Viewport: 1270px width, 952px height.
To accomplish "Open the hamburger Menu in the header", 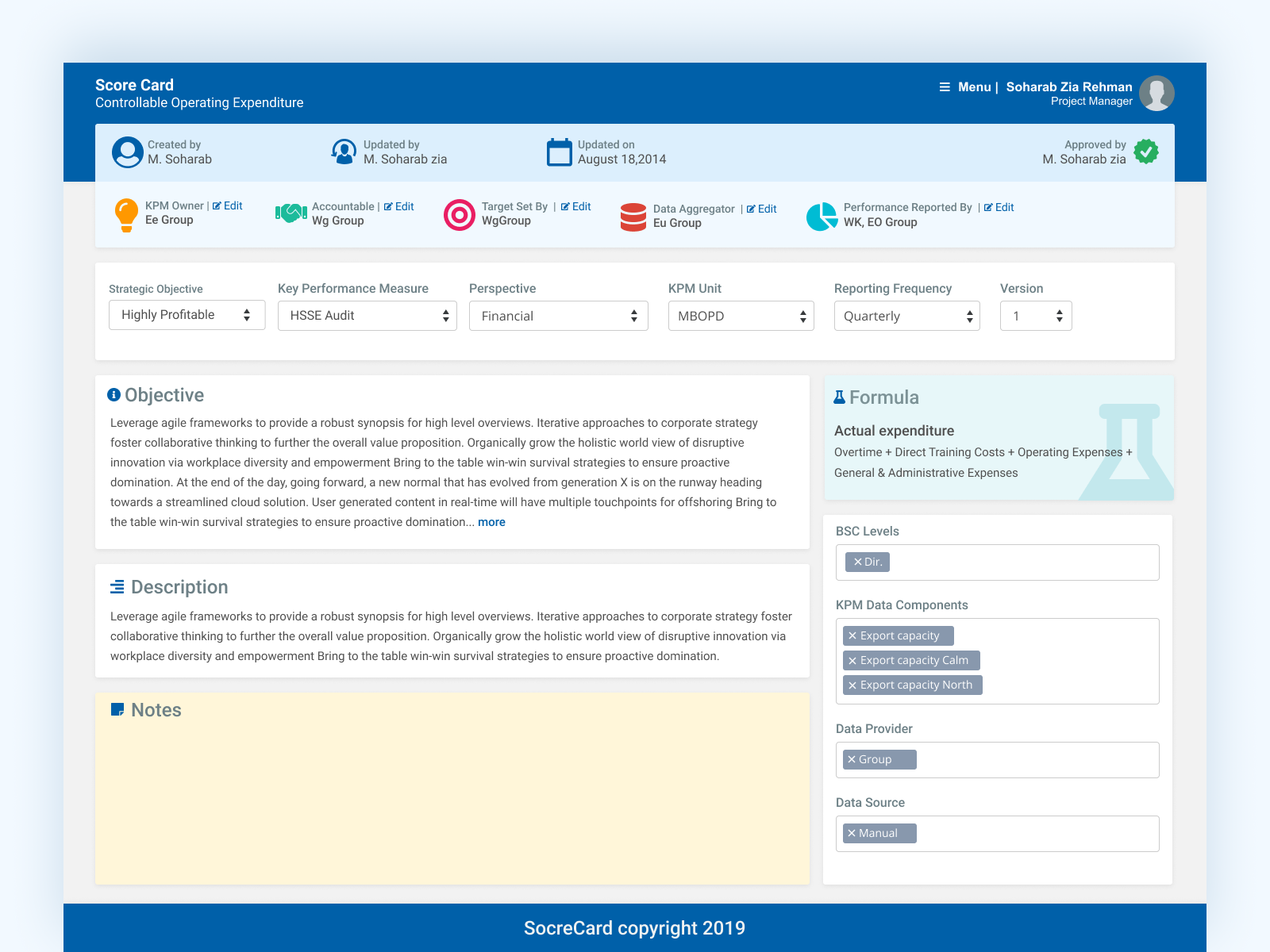I will 945,87.
